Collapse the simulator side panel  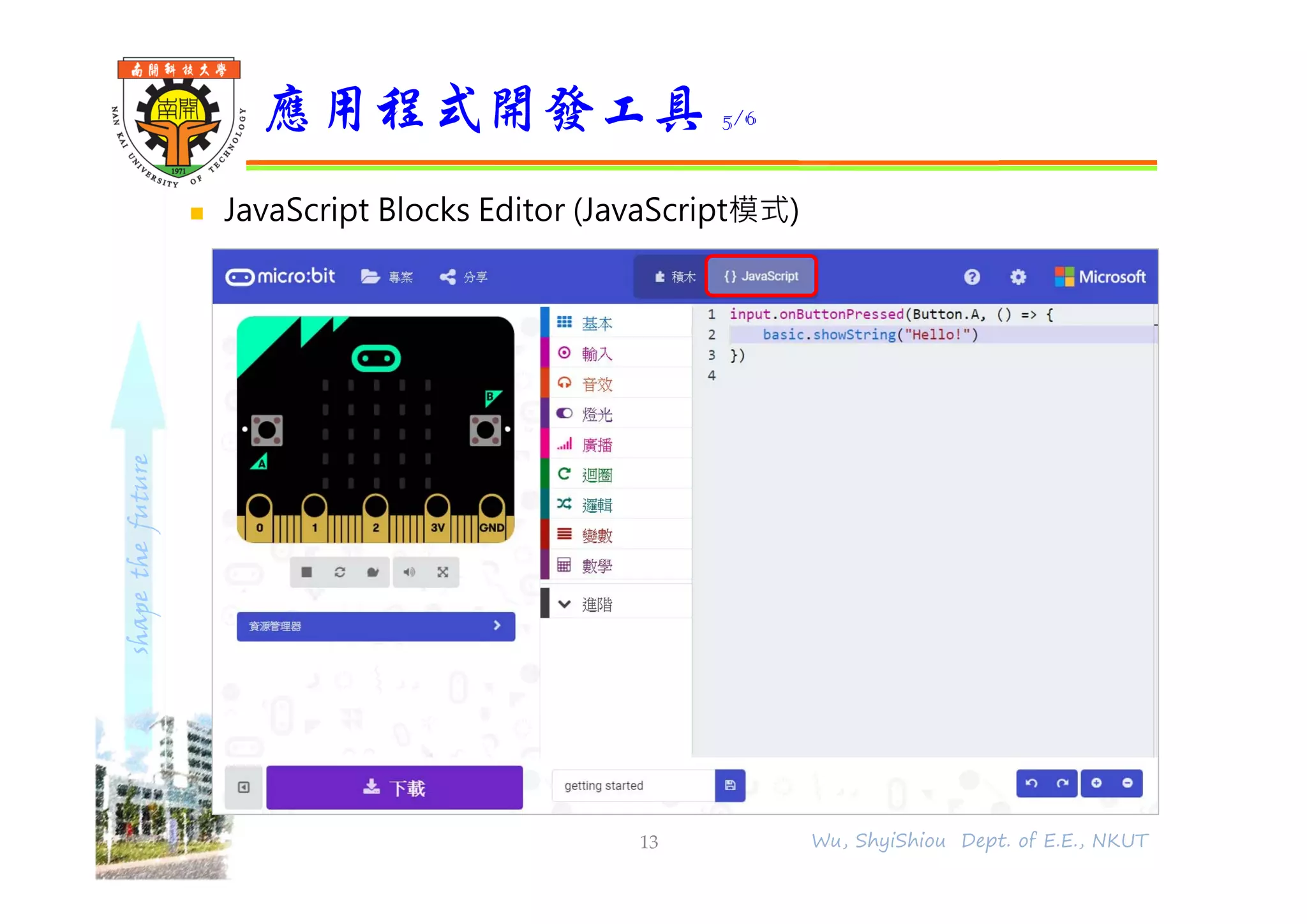(x=244, y=787)
